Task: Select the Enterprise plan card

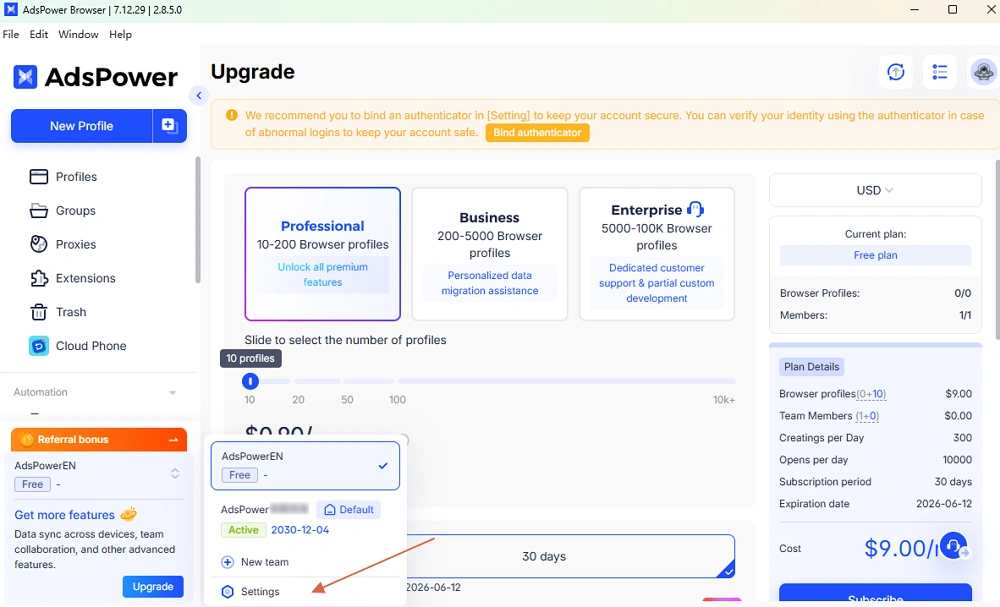Action: point(657,254)
